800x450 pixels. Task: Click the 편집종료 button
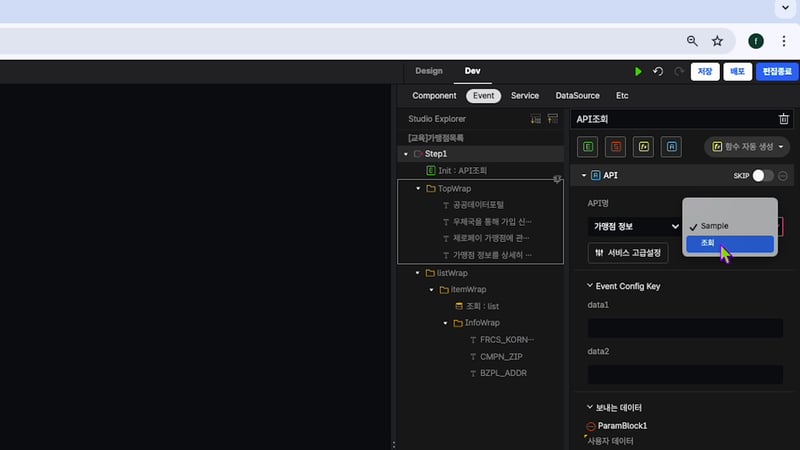tap(778, 72)
